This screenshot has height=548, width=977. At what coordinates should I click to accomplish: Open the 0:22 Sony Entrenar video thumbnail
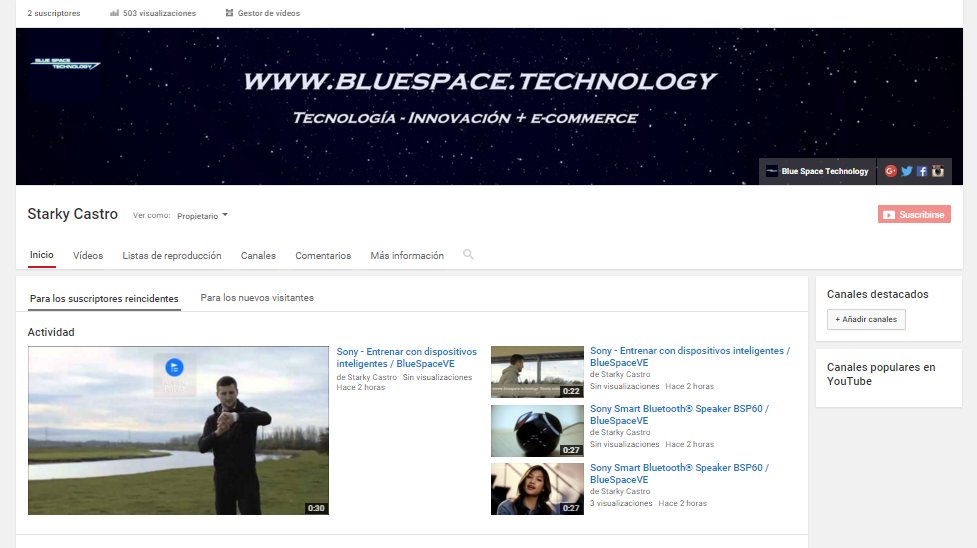pyautogui.click(x=537, y=372)
